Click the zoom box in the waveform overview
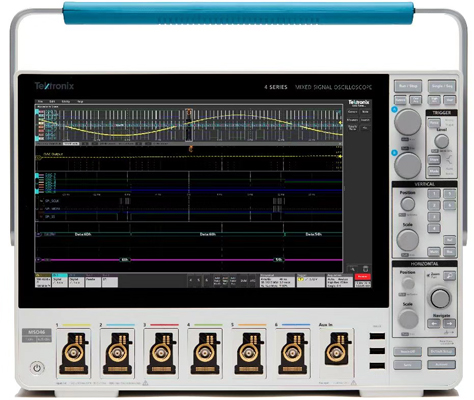Viewport: 474px width, 400px height. click(189, 125)
